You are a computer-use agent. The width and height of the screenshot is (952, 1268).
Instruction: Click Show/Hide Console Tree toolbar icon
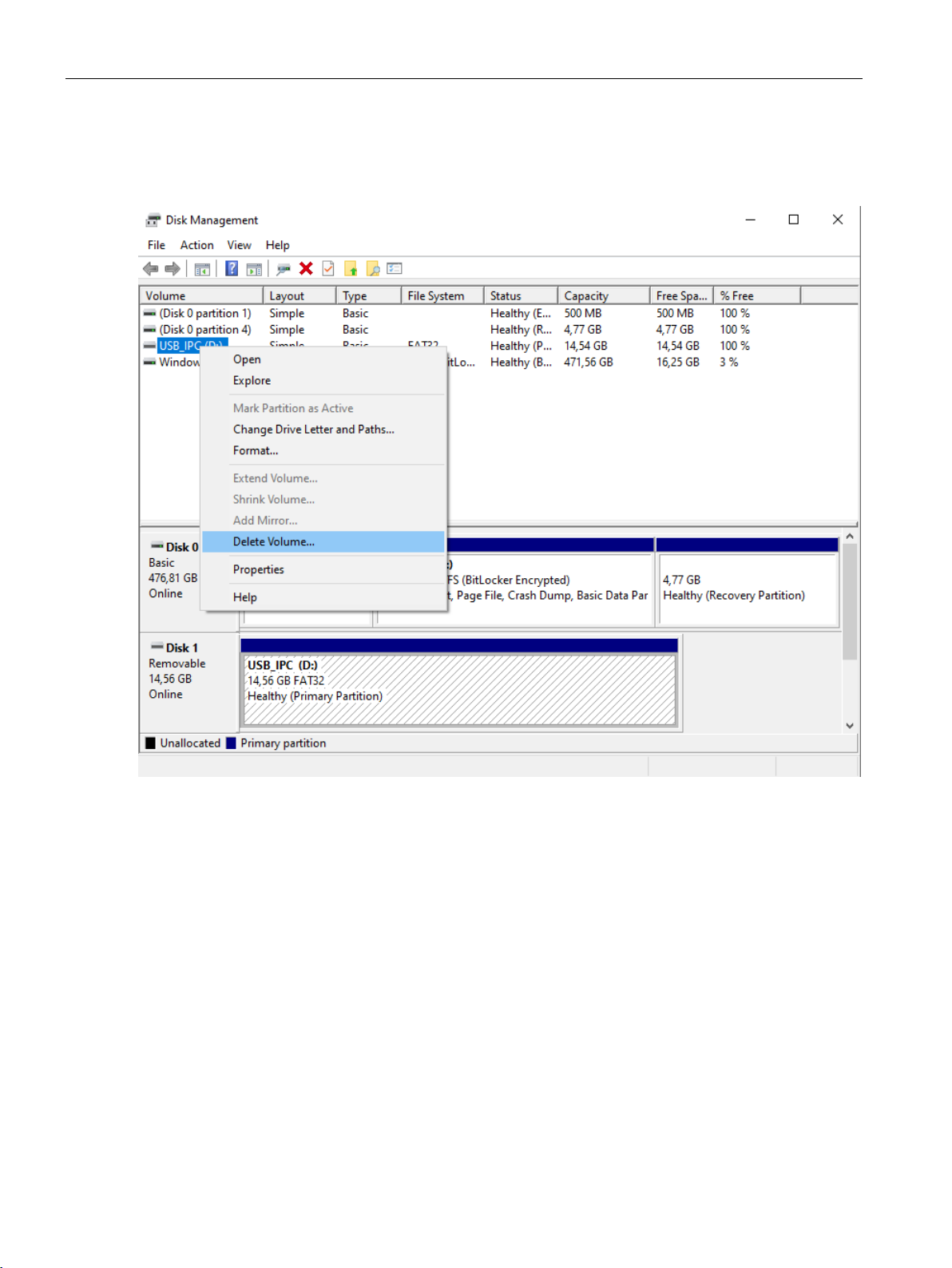(202, 269)
